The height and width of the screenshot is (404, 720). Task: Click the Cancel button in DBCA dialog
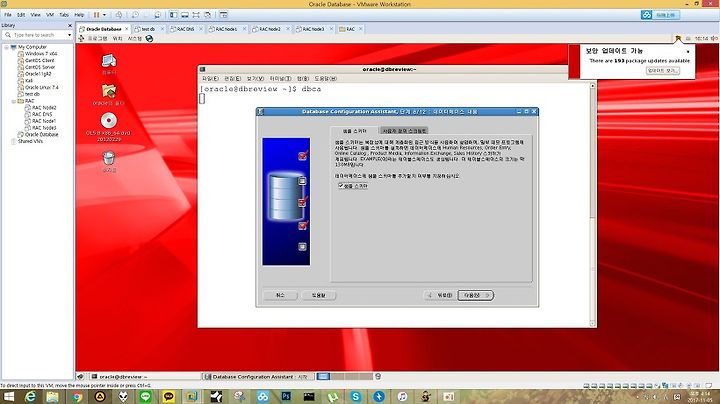(x=280, y=295)
